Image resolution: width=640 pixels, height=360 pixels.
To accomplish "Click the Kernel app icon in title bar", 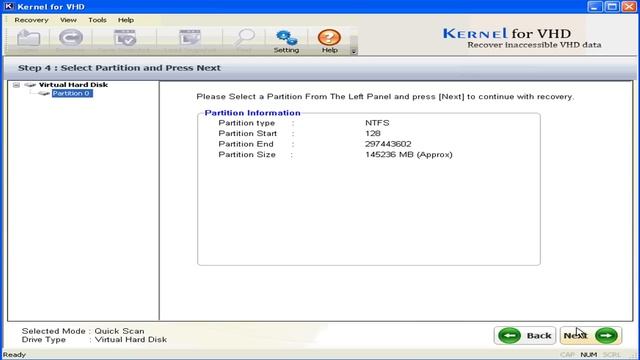I will click(x=8, y=6).
